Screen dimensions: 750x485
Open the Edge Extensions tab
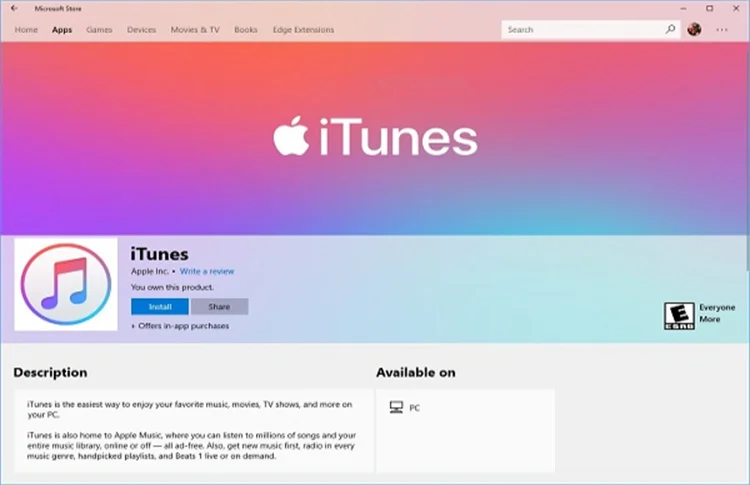pyautogui.click(x=303, y=30)
